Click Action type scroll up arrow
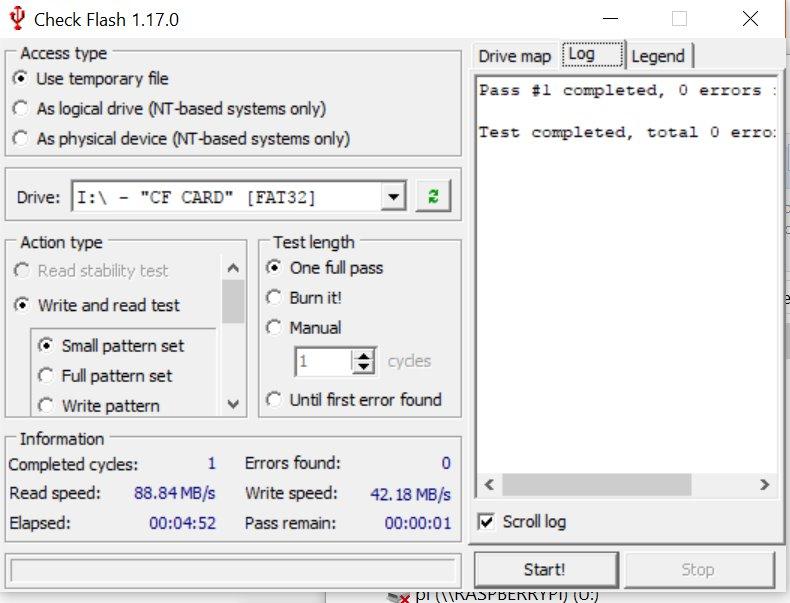790x603 pixels. 233,268
